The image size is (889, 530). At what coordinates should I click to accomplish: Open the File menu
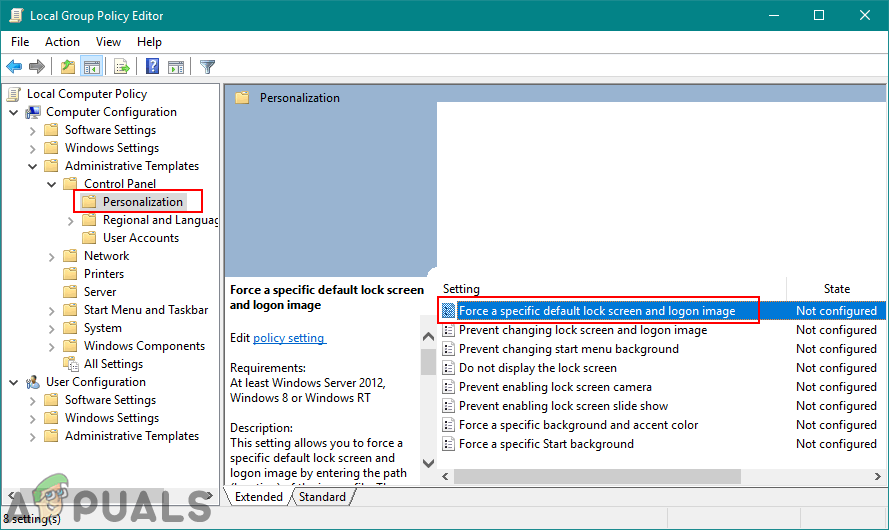point(20,42)
